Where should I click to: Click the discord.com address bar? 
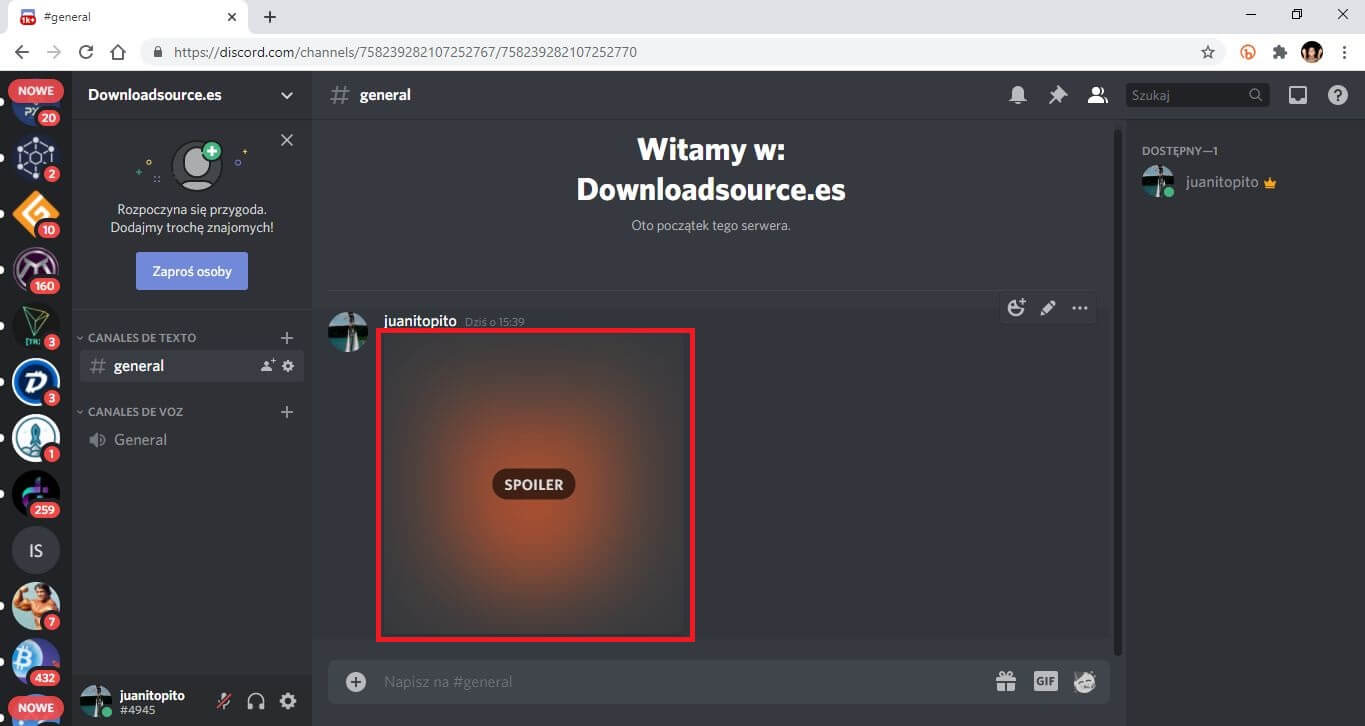[405, 52]
